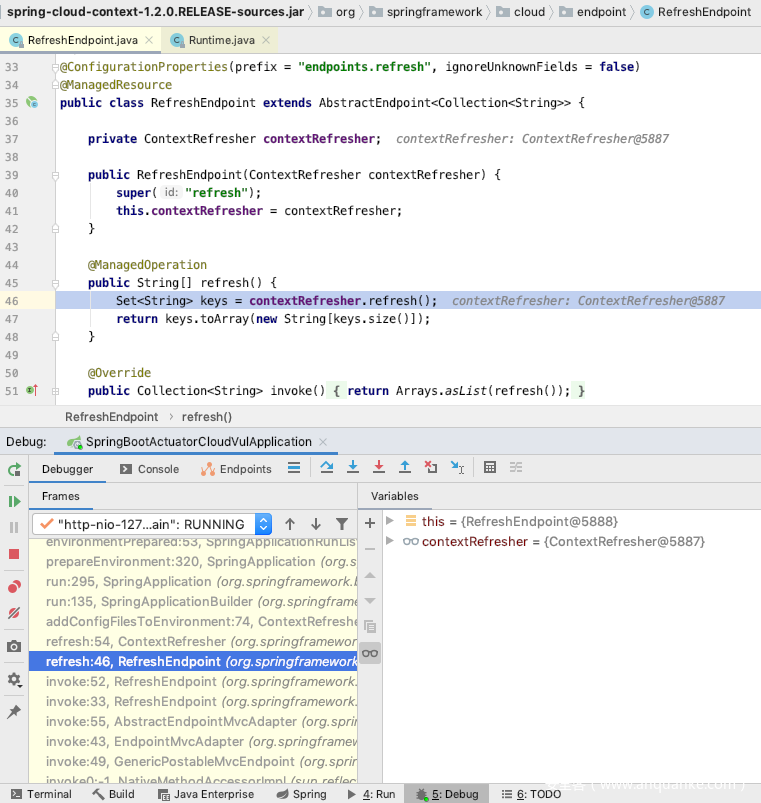Click refresh() in the editor breadcrumb
761x803 pixels.
point(206,417)
